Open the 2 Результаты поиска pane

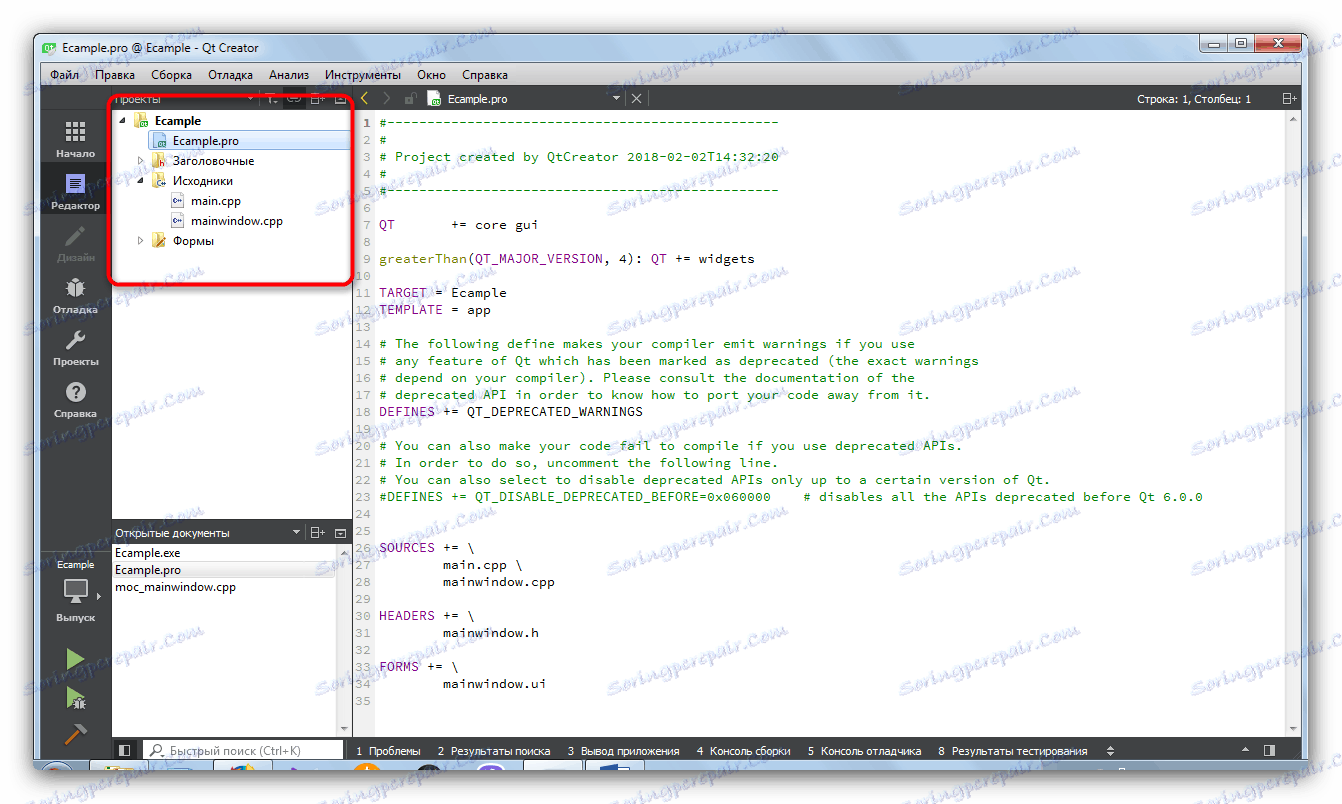click(494, 751)
